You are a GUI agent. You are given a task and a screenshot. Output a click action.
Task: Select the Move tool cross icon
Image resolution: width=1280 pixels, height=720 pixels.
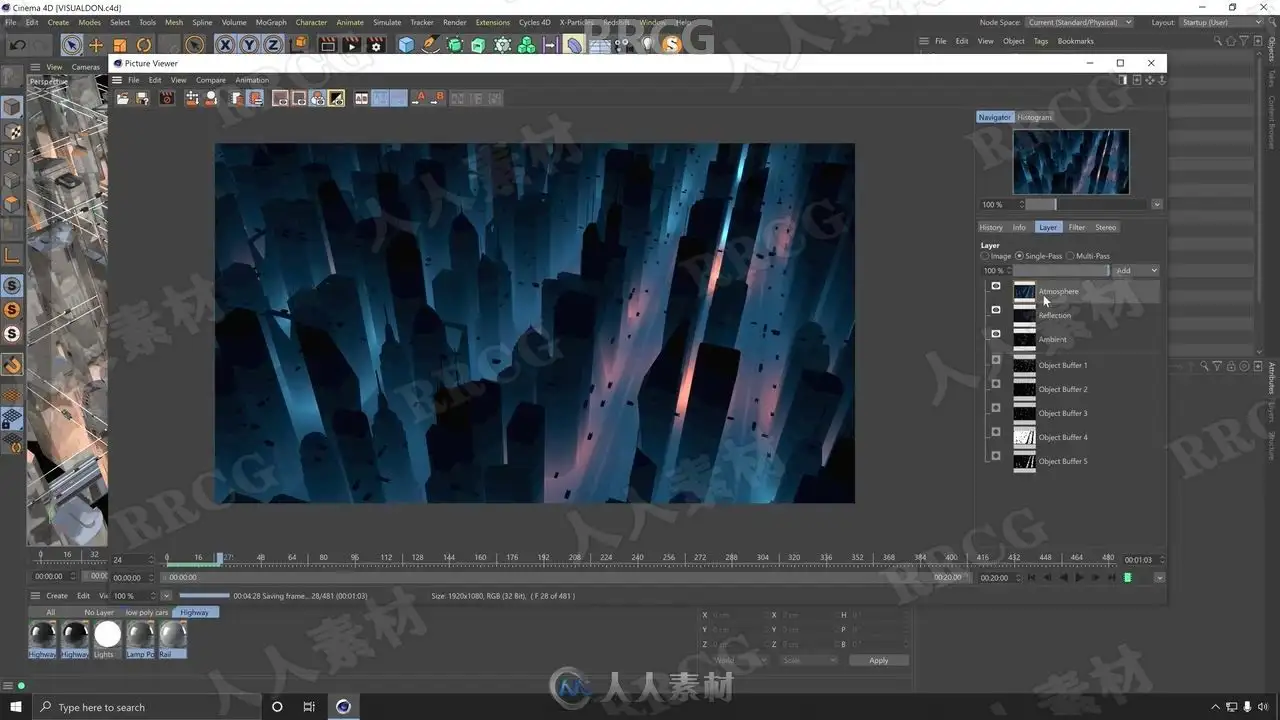click(x=96, y=45)
